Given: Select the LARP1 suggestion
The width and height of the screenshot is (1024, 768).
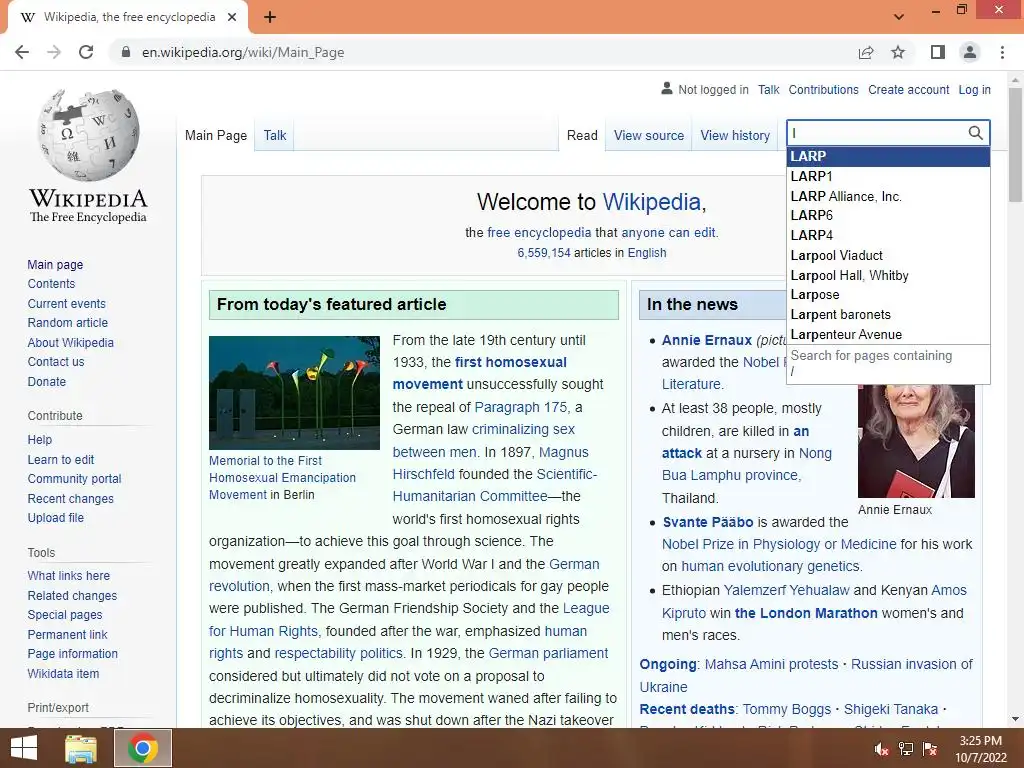Looking at the screenshot, I should tap(888, 176).
